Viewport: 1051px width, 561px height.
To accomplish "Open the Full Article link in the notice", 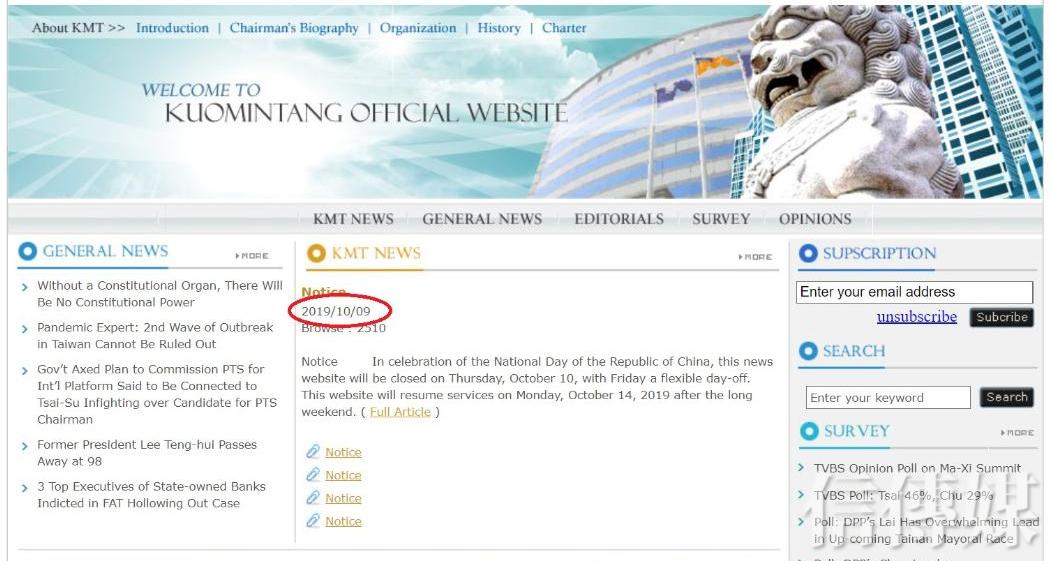I will [x=400, y=412].
